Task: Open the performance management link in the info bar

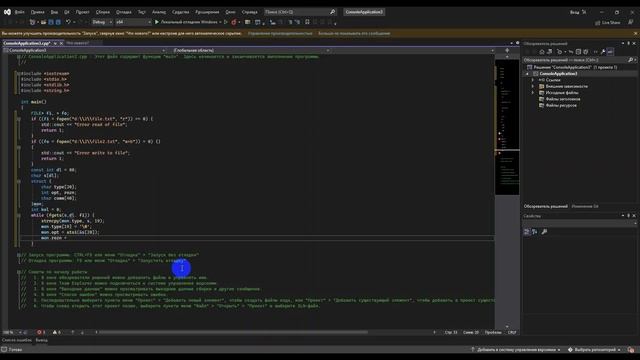Action: (x=280, y=33)
